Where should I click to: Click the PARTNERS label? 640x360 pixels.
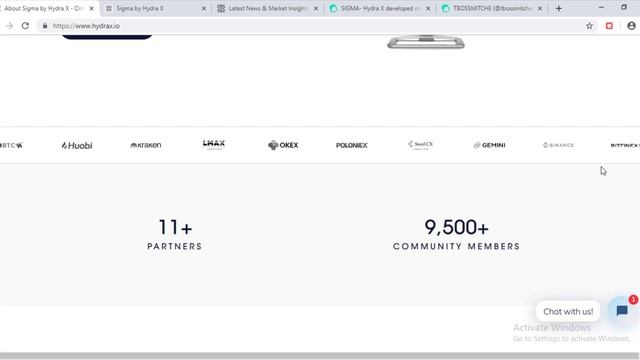click(175, 247)
